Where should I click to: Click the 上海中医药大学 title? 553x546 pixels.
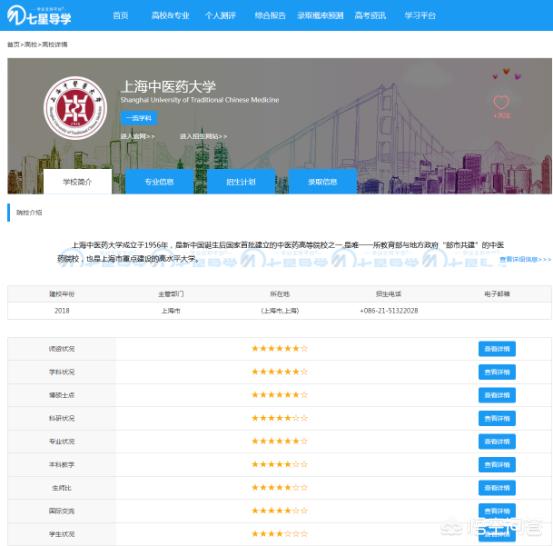168,87
